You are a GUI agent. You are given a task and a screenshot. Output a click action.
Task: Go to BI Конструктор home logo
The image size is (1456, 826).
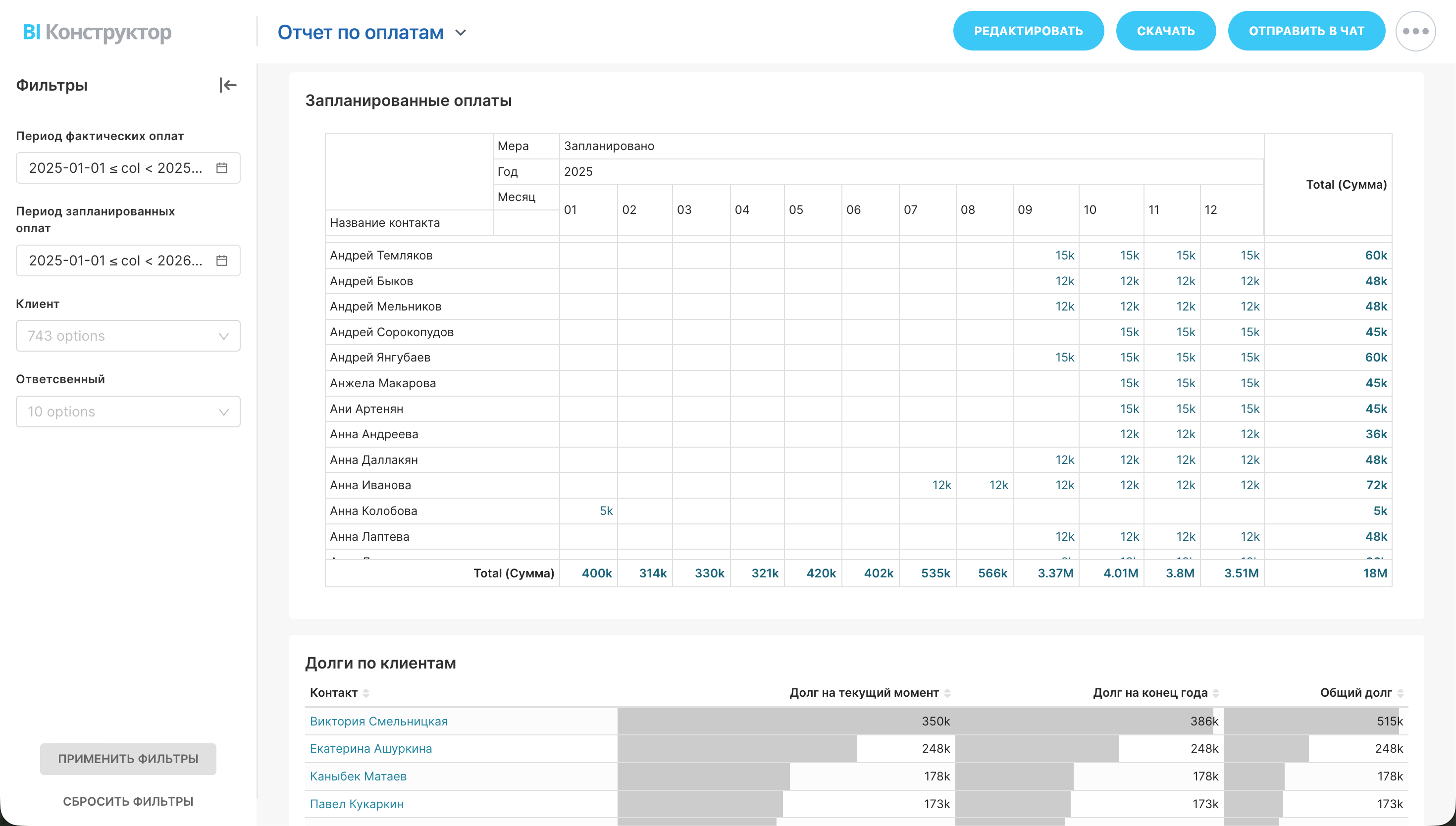(97, 32)
